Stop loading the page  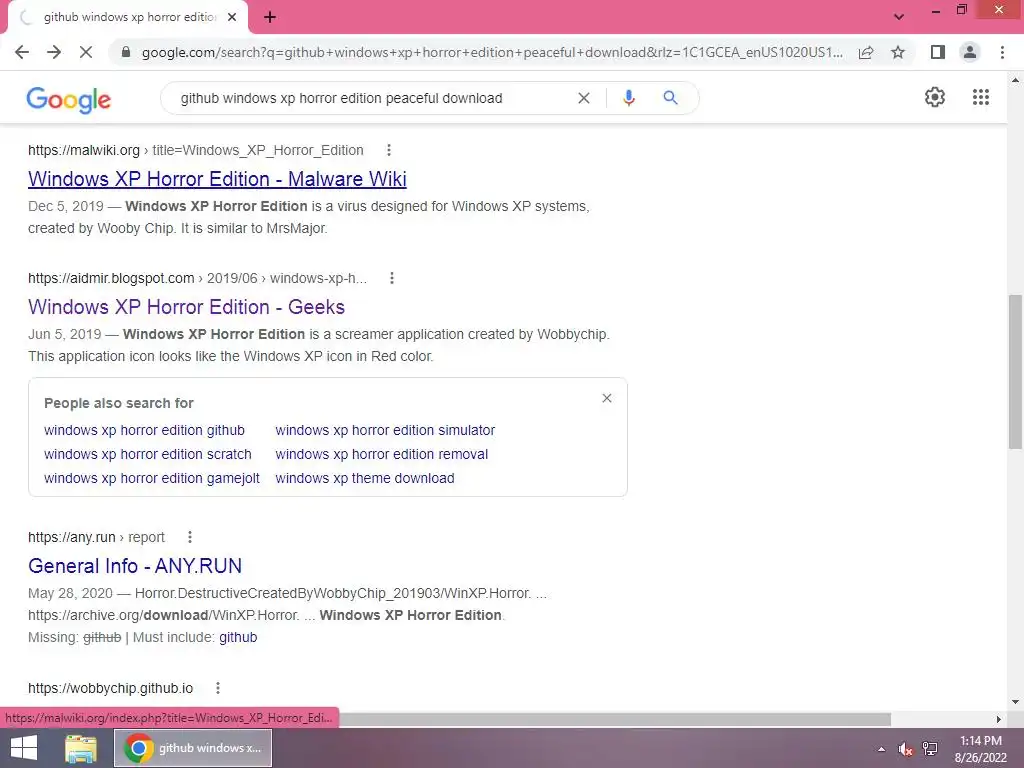pyautogui.click(x=86, y=52)
